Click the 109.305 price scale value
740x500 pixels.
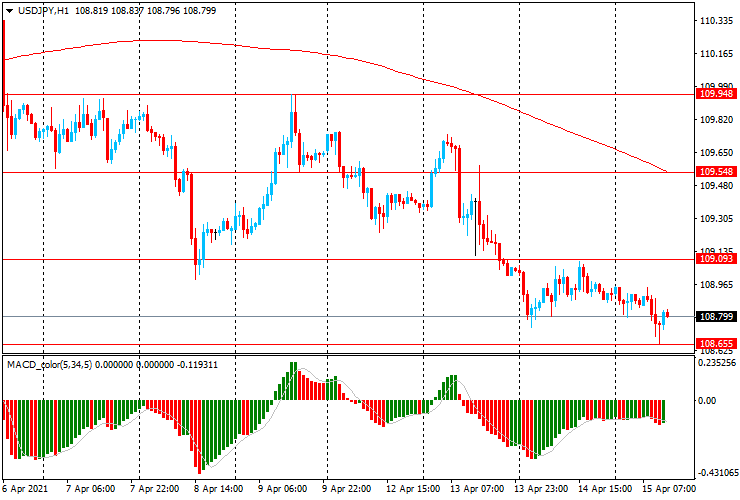(x=716, y=219)
